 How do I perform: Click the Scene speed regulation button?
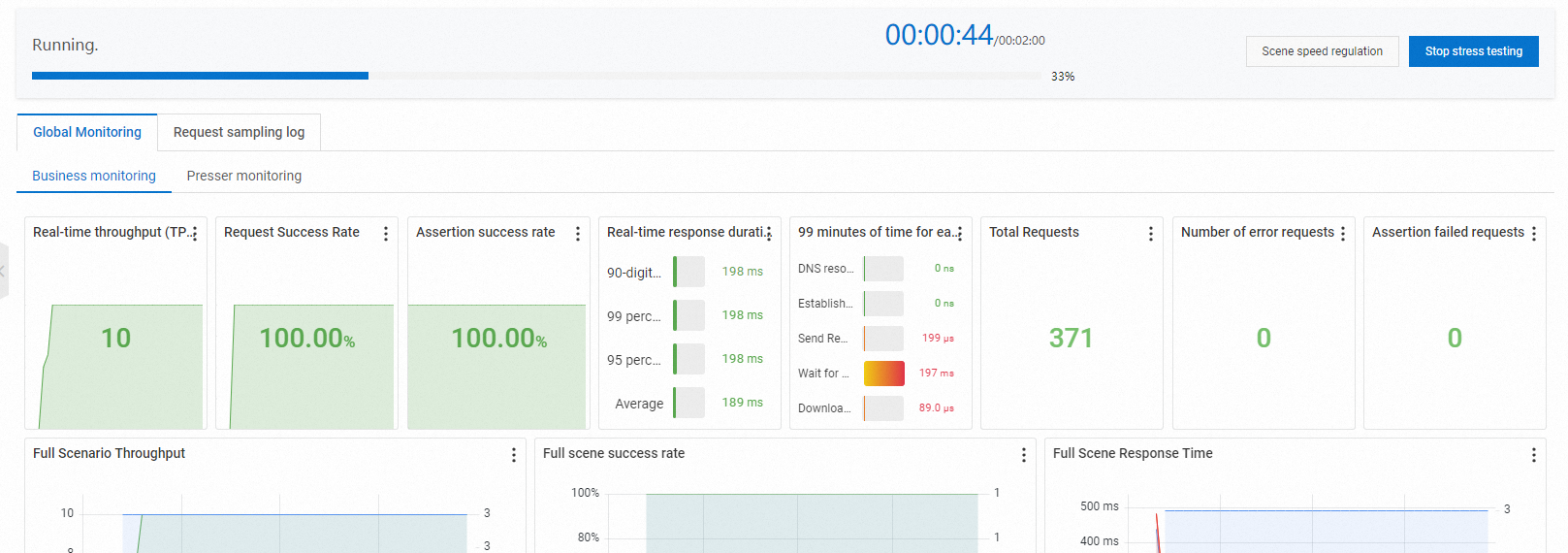[x=1323, y=51]
